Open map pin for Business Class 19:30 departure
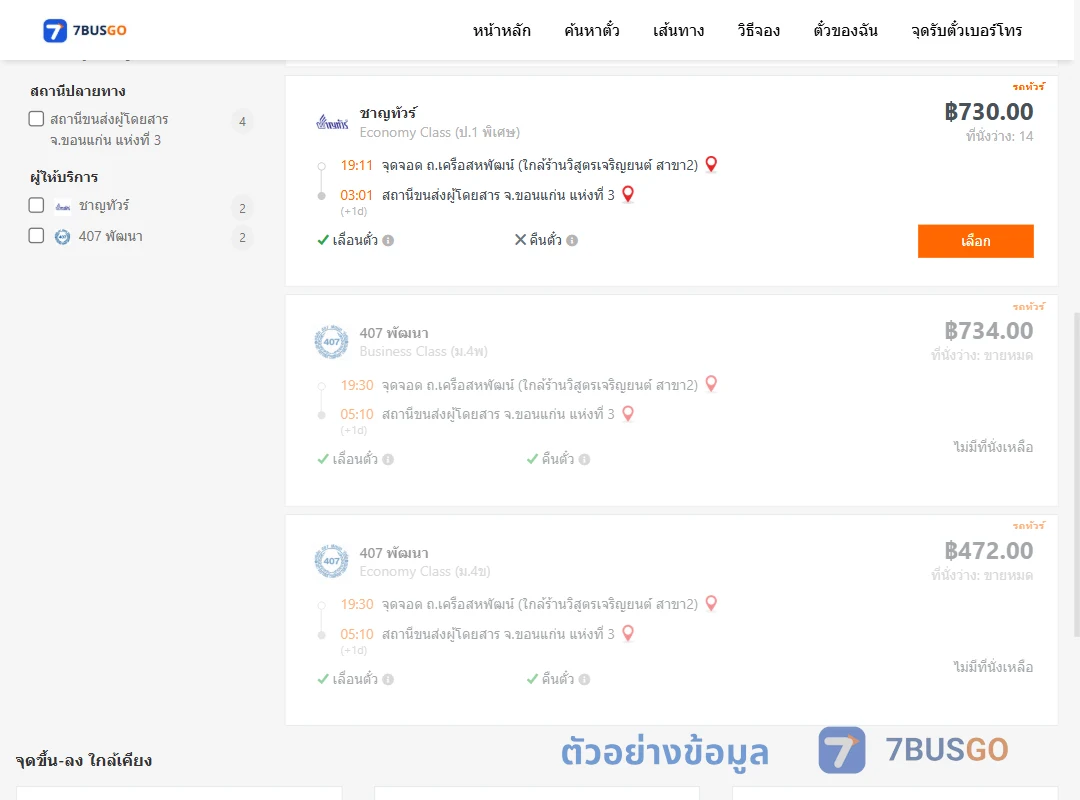Image resolution: width=1080 pixels, height=800 pixels. (712, 384)
